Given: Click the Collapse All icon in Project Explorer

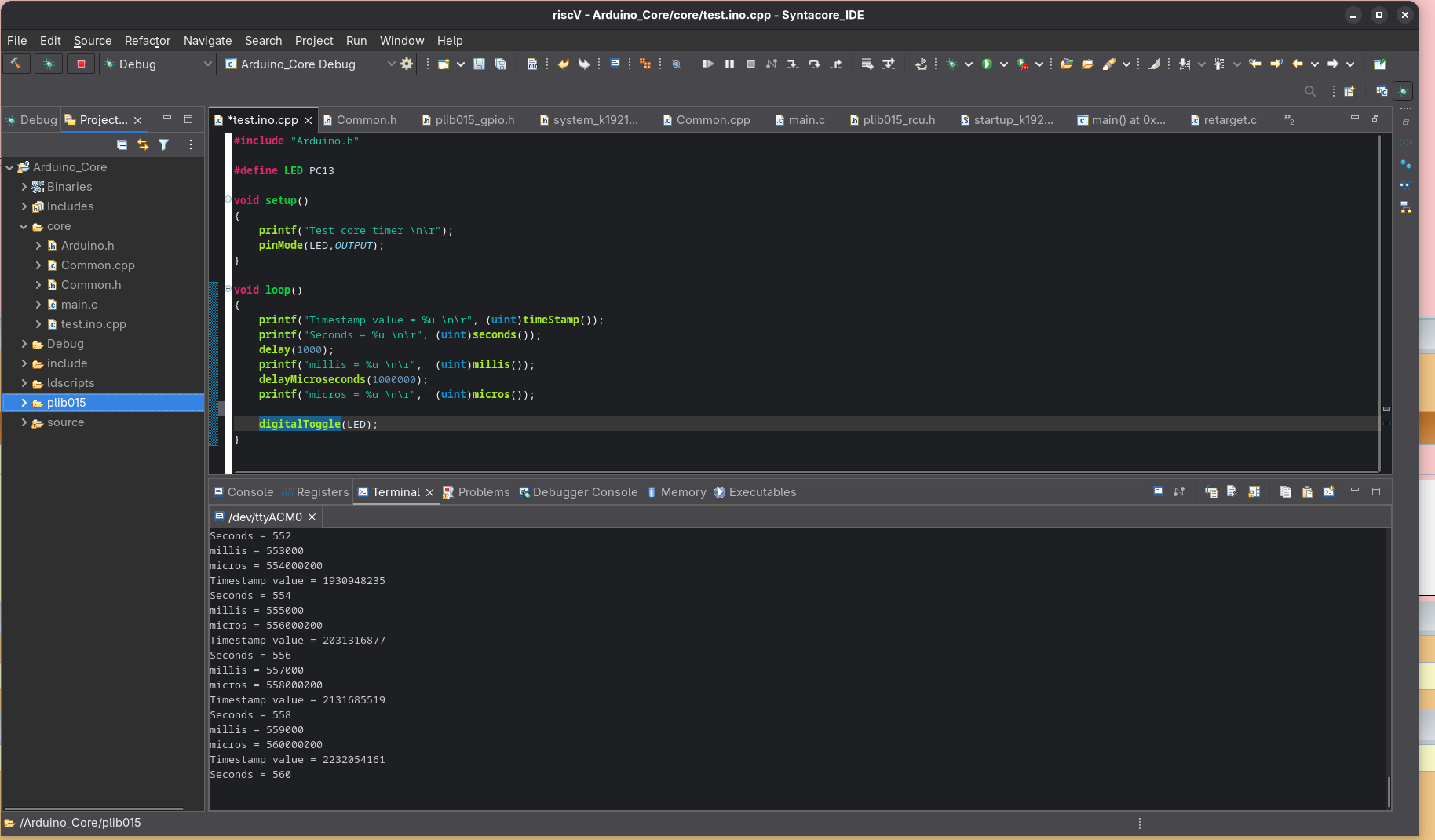Looking at the screenshot, I should pos(122,144).
